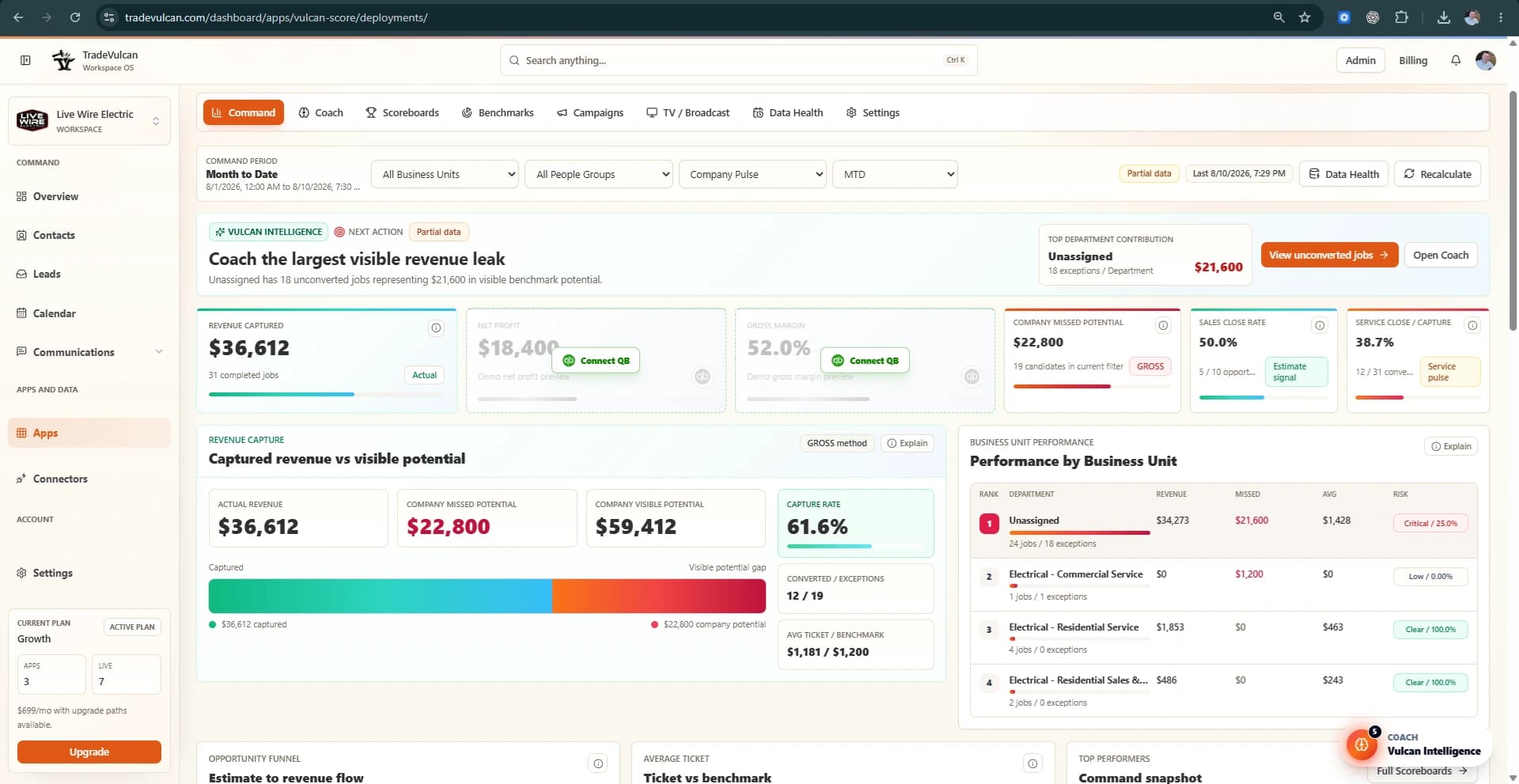Open Leads in the sidebar
The width and height of the screenshot is (1519, 784).
tap(89, 274)
